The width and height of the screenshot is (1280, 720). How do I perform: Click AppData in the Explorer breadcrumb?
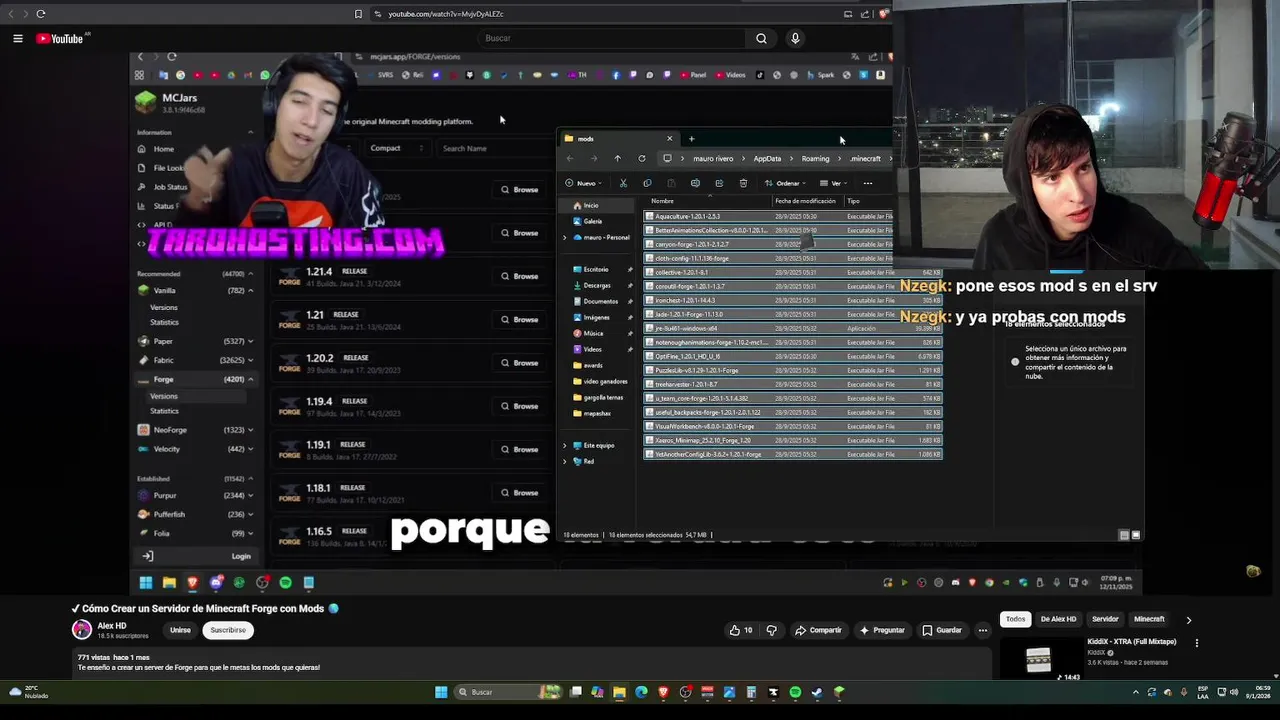[767, 158]
